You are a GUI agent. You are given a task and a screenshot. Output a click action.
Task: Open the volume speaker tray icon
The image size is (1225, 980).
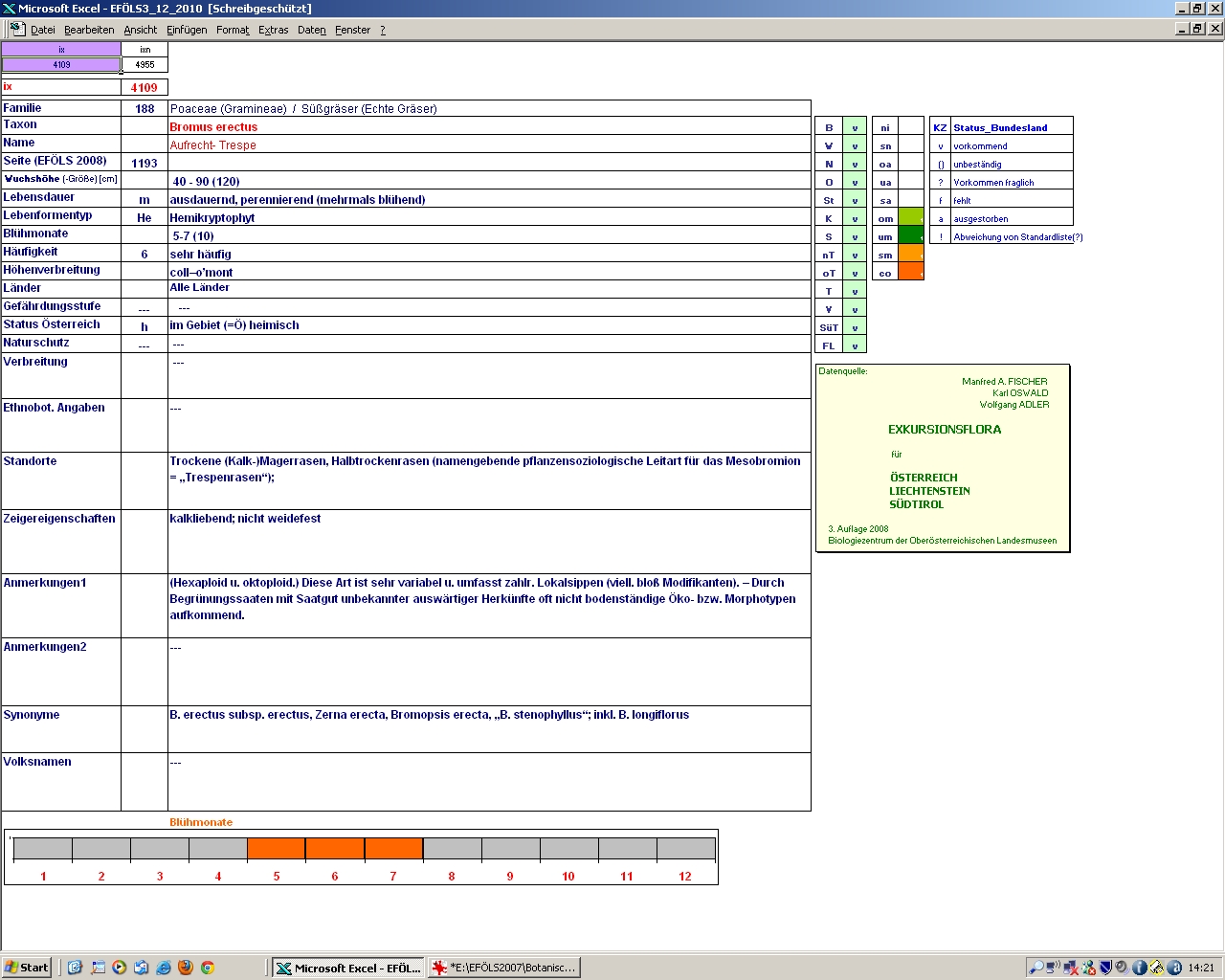(x=1122, y=968)
